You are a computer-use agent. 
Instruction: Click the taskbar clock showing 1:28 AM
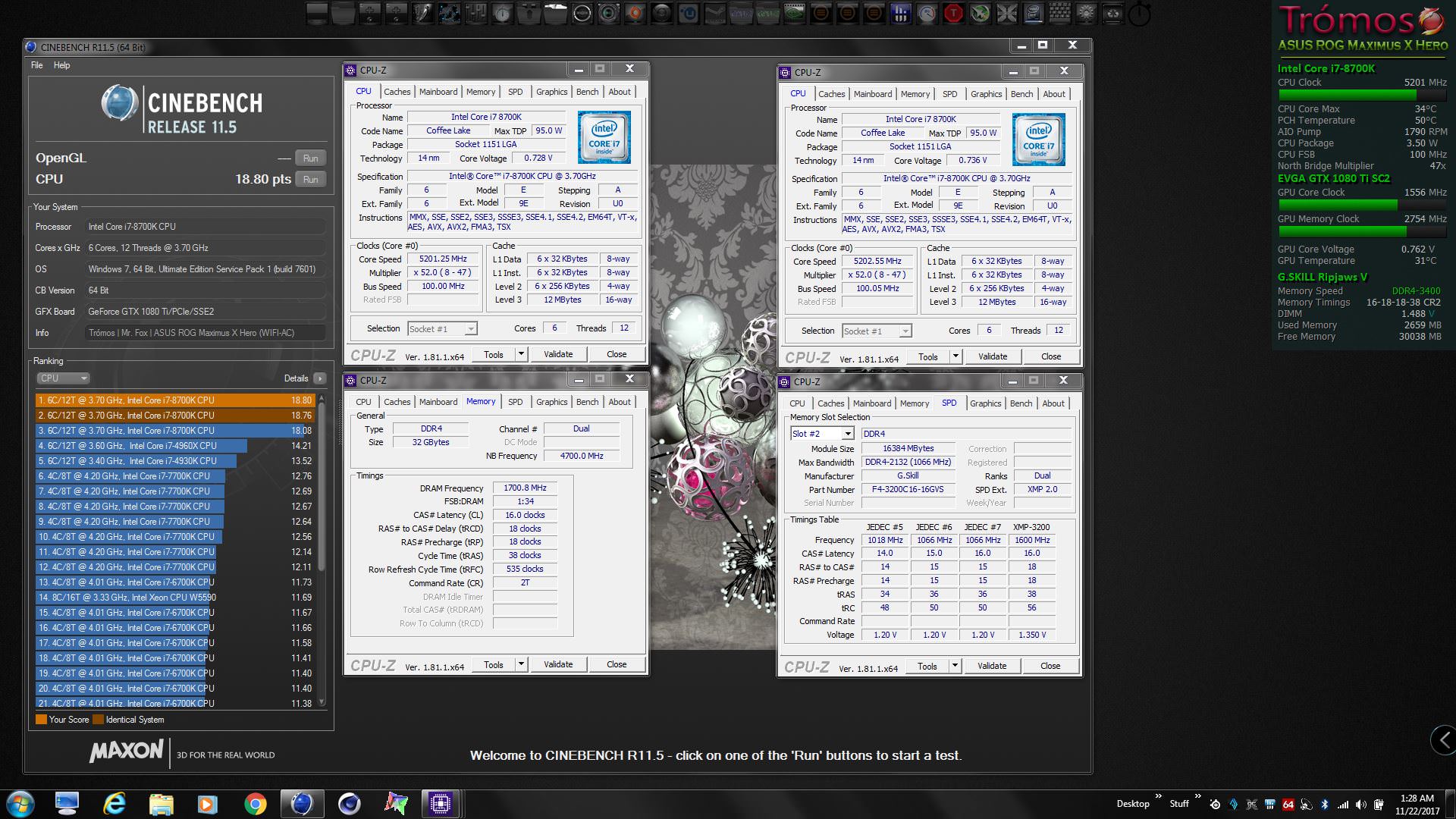(x=1417, y=805)
